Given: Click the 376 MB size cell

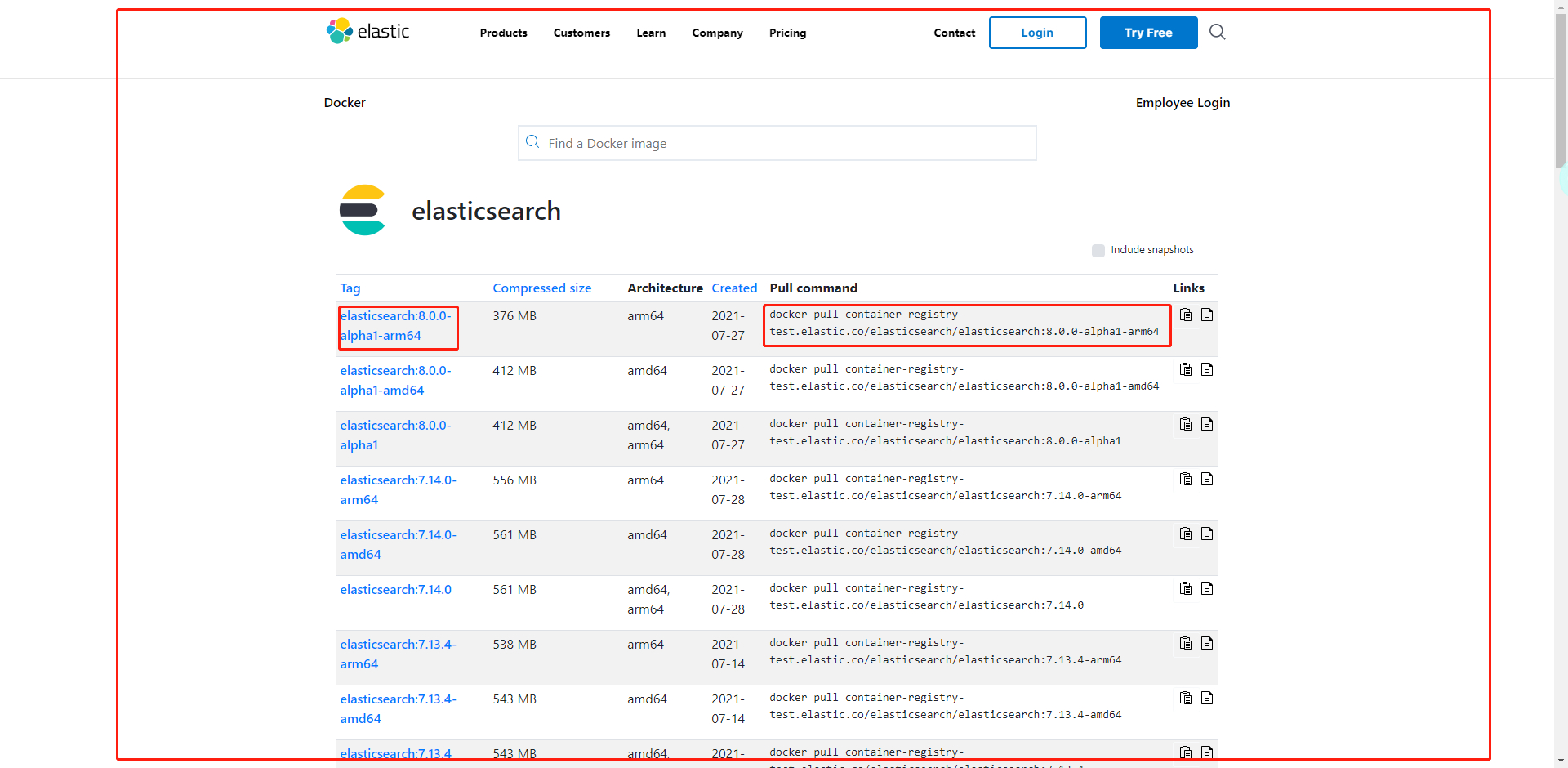Looking at the screenshot, I should [x=514, y=316].
